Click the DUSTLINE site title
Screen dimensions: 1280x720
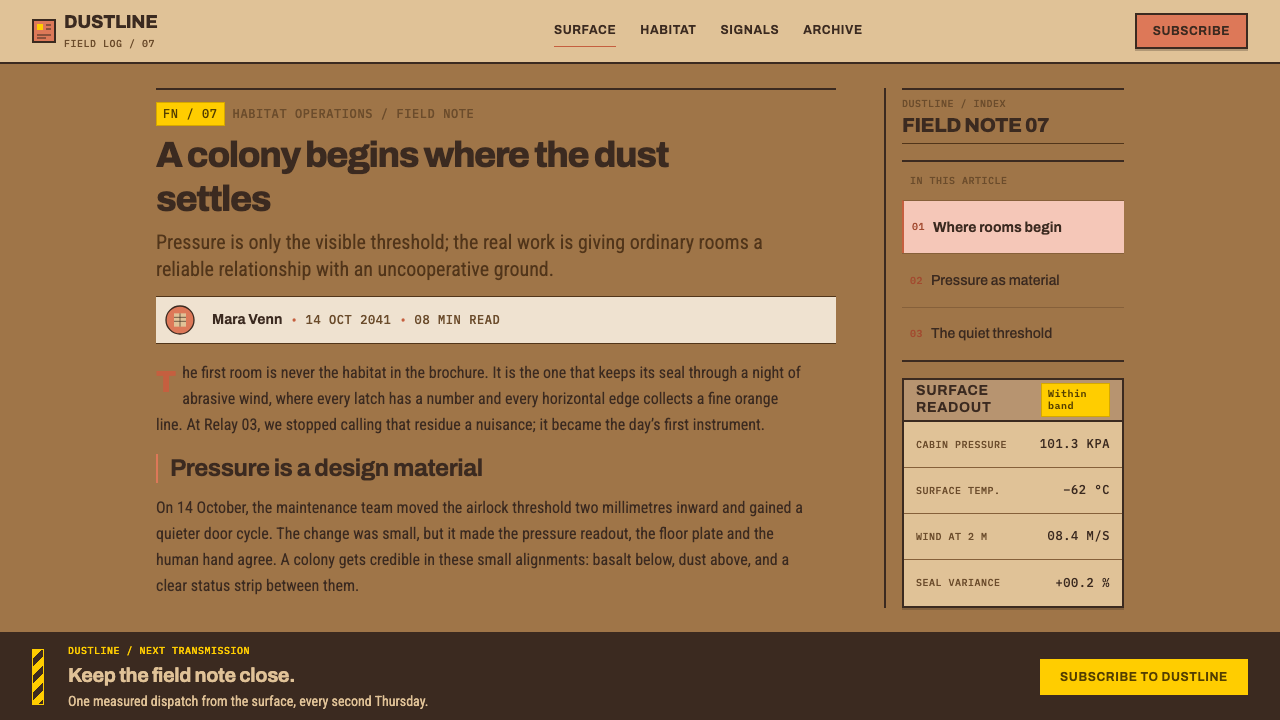click(x=111, y=22)
